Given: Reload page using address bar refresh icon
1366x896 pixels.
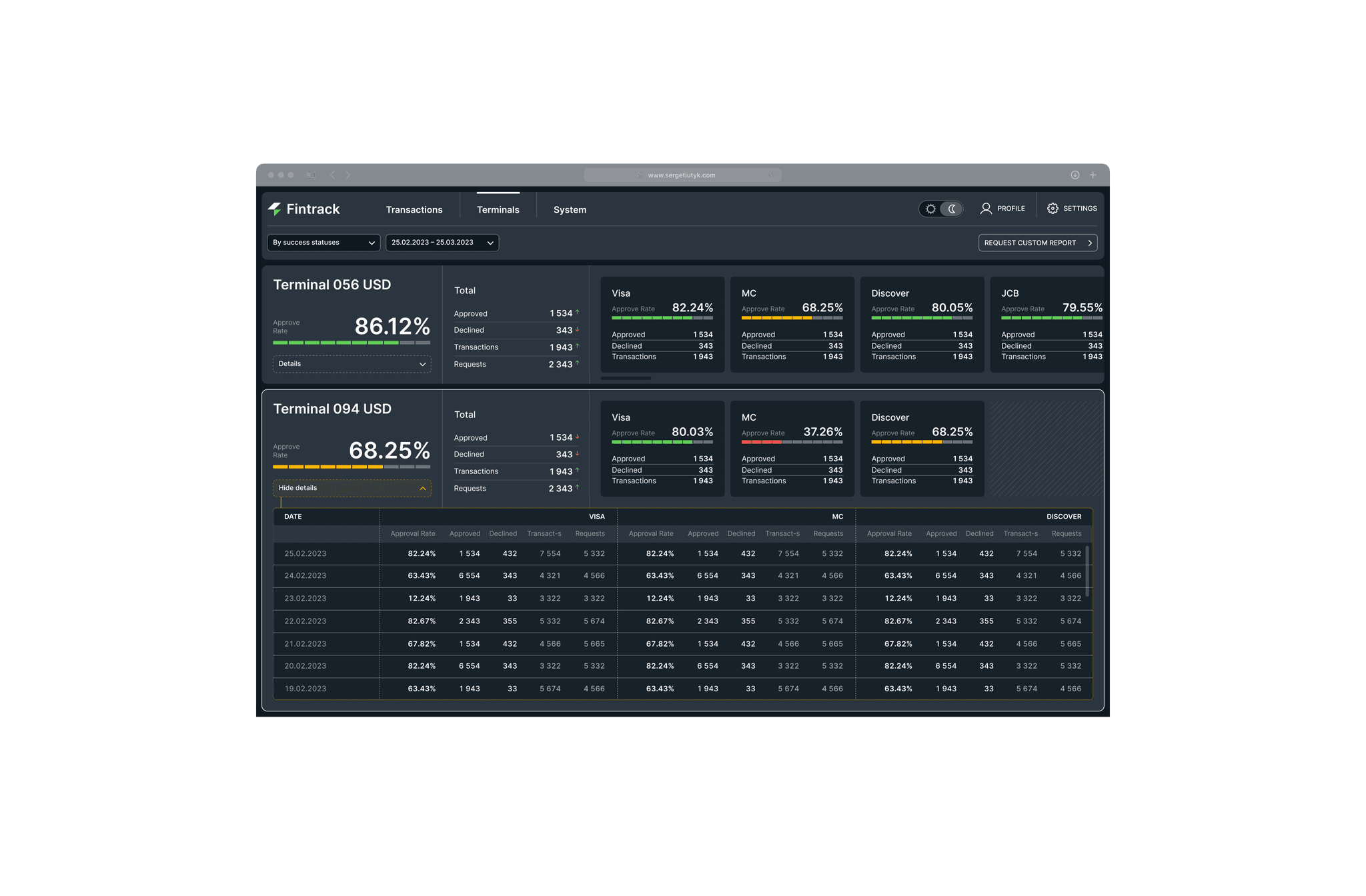Looking at the screenshot, I should 772,175.
